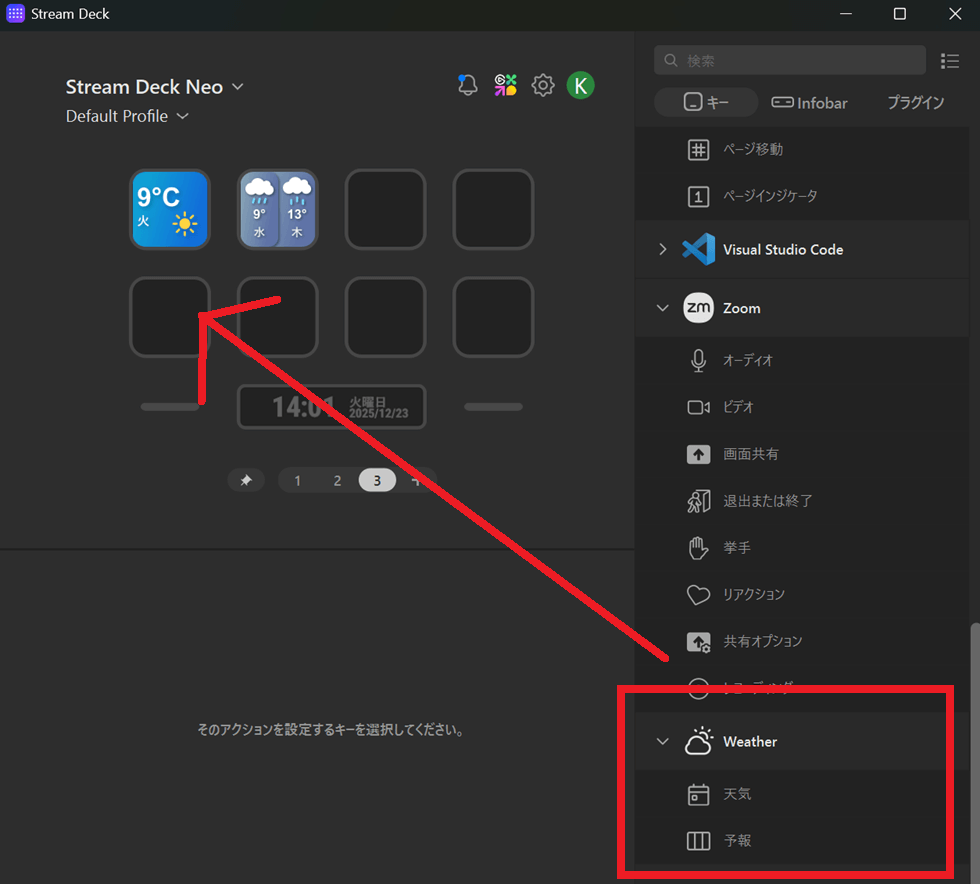Screen dimensions: 980x884
Task: Toggle the action list view icon
Action: [949, 61]
